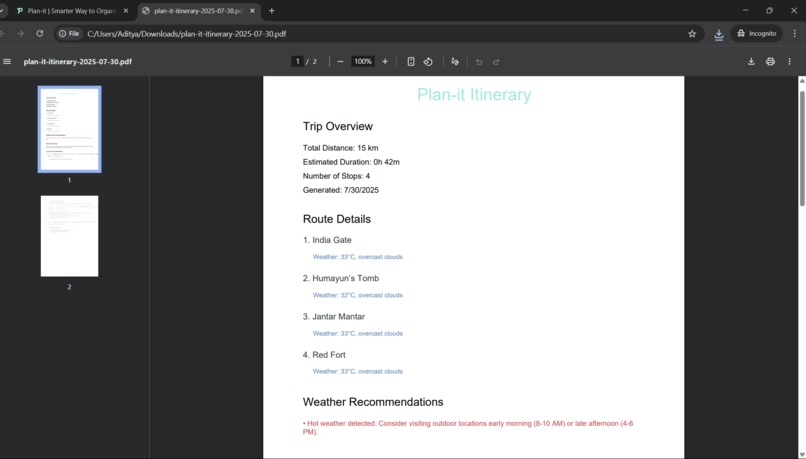Rotate the PDF counterclockwise
Viewport: 806px width, 459px height.
coord(428,62)
